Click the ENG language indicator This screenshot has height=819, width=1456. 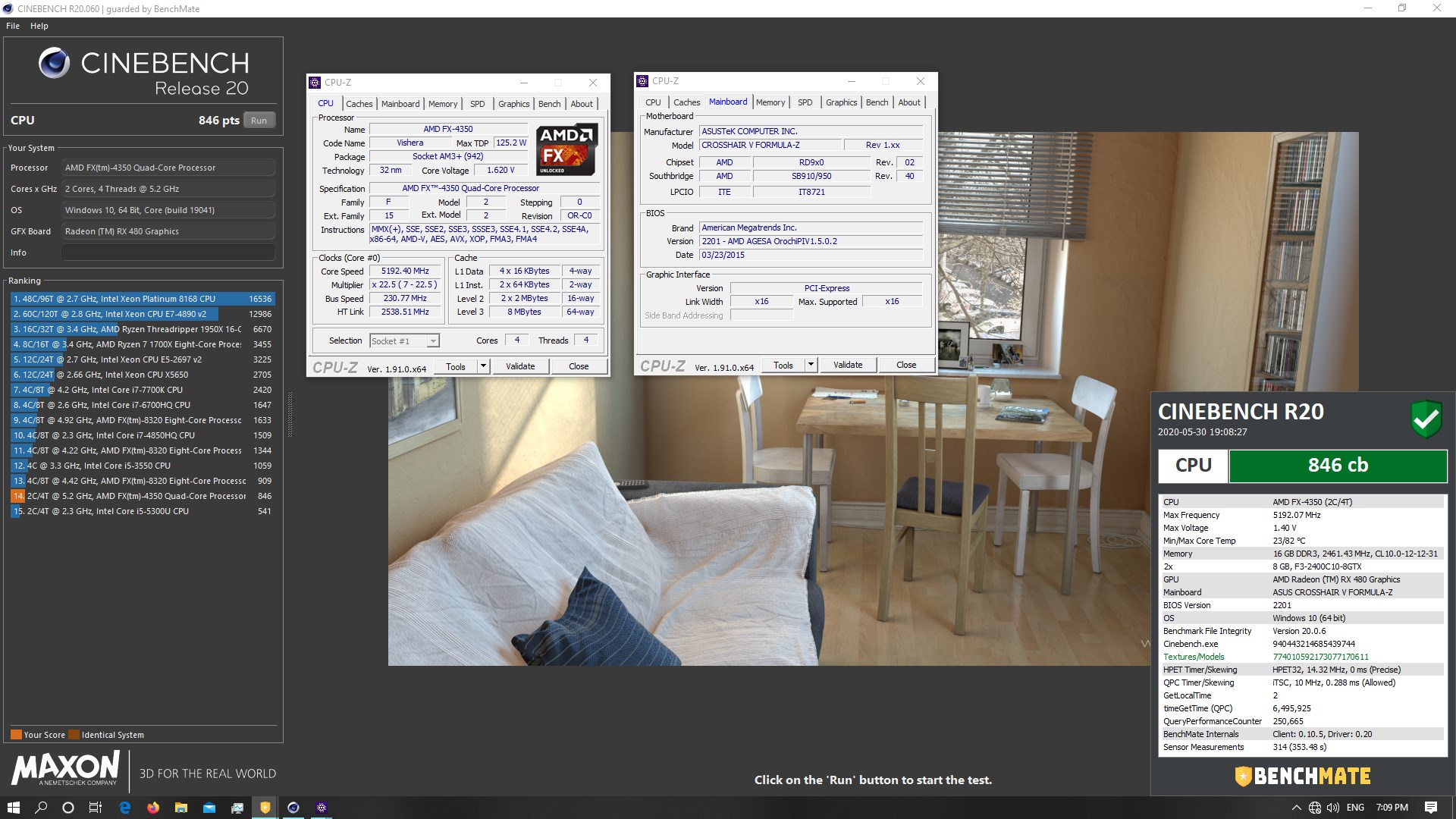point(1356,808)
